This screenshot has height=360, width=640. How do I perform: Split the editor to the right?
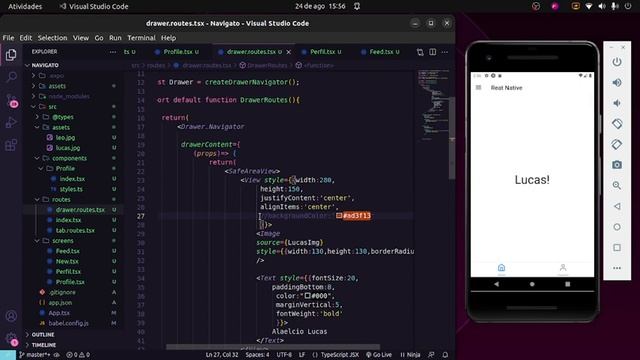coord(433,52)
